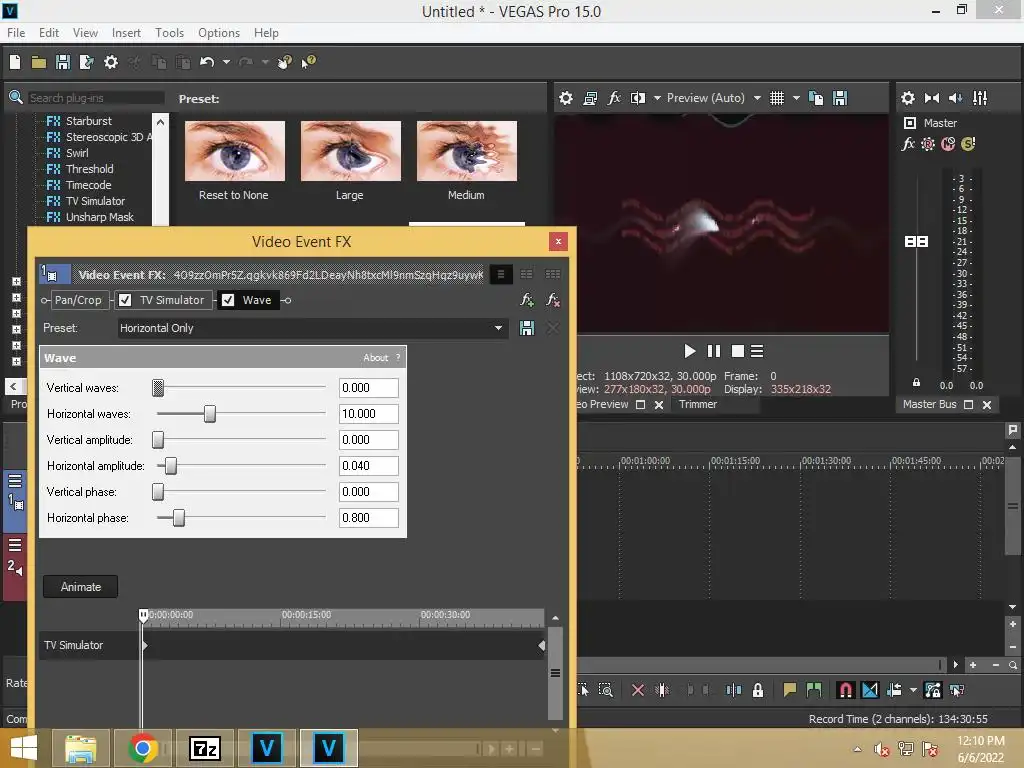Open the split screen view dropdown arrow
Viewport: 1024px width, 768px height.
click(657, 98)
